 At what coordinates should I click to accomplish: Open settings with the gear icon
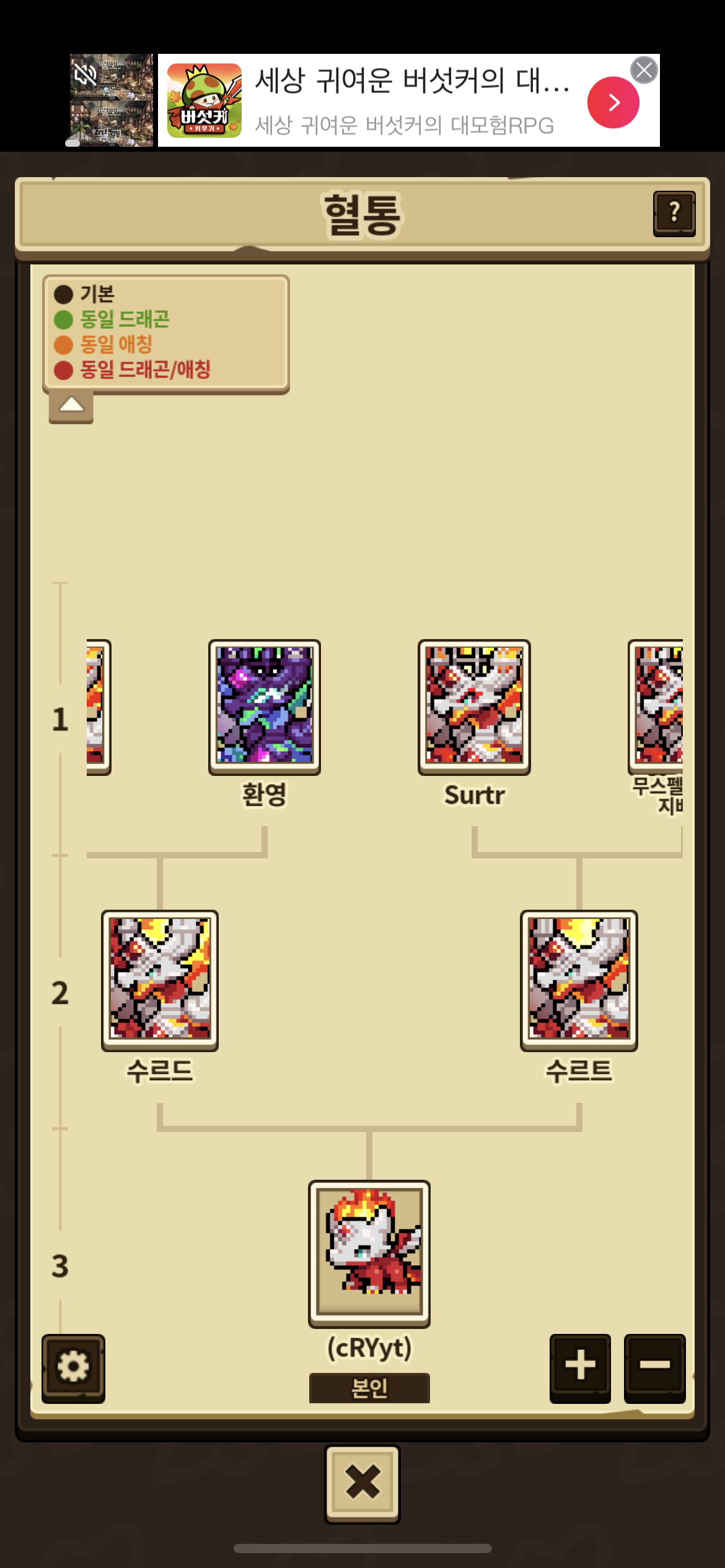point(73,1368)
